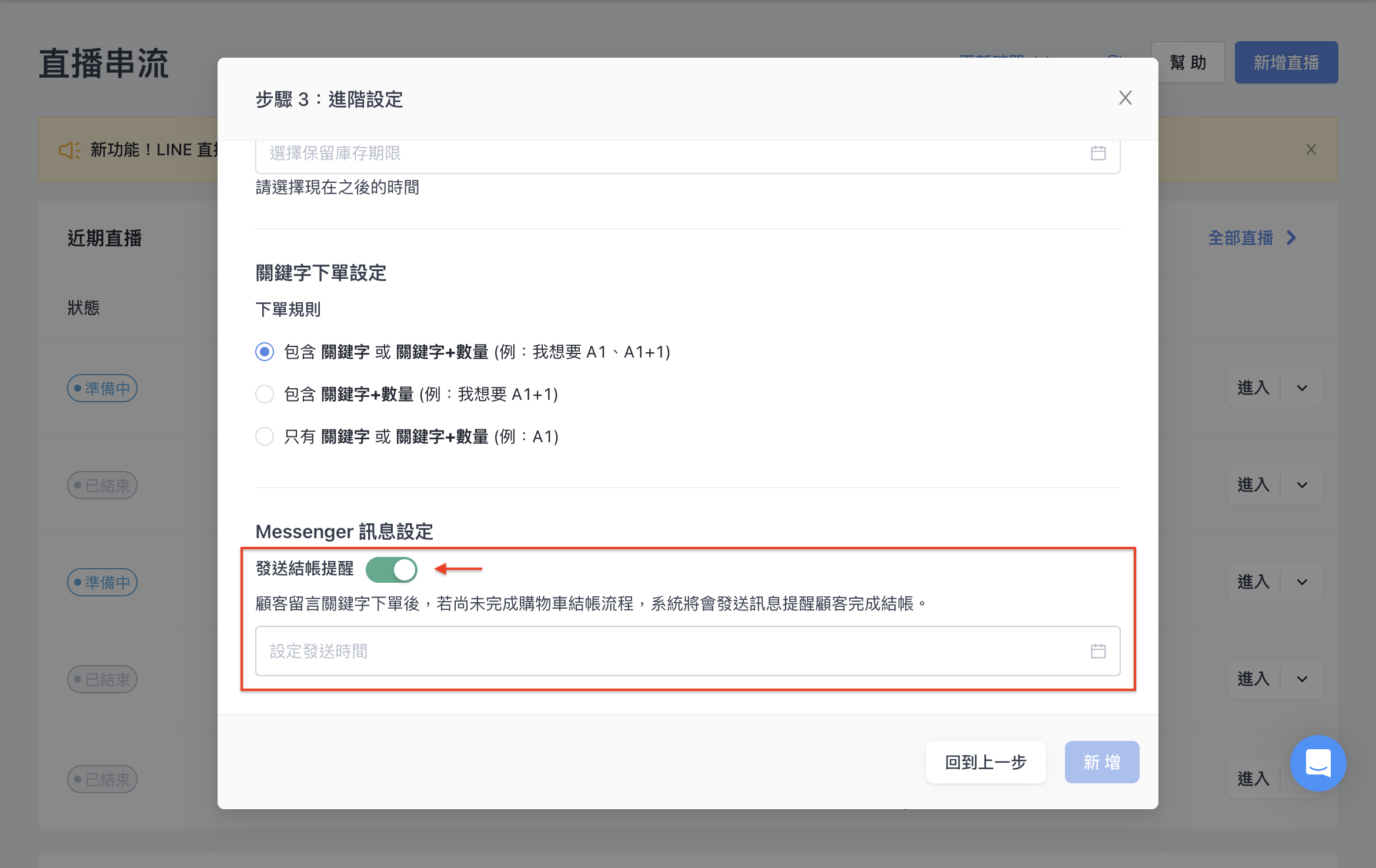Select 包含 關鍵字 或 關鍵字+數量 rule

(x=265, y=352)
